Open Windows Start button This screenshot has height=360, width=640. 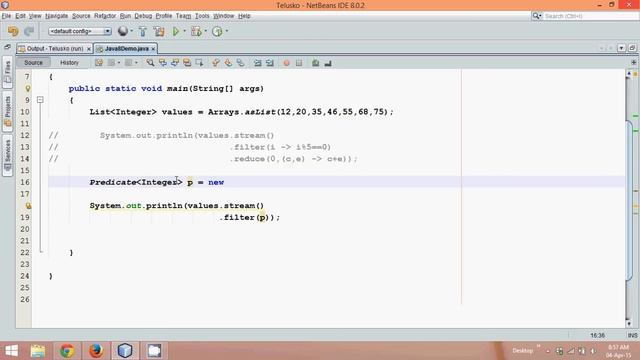(x=11, y=351)
